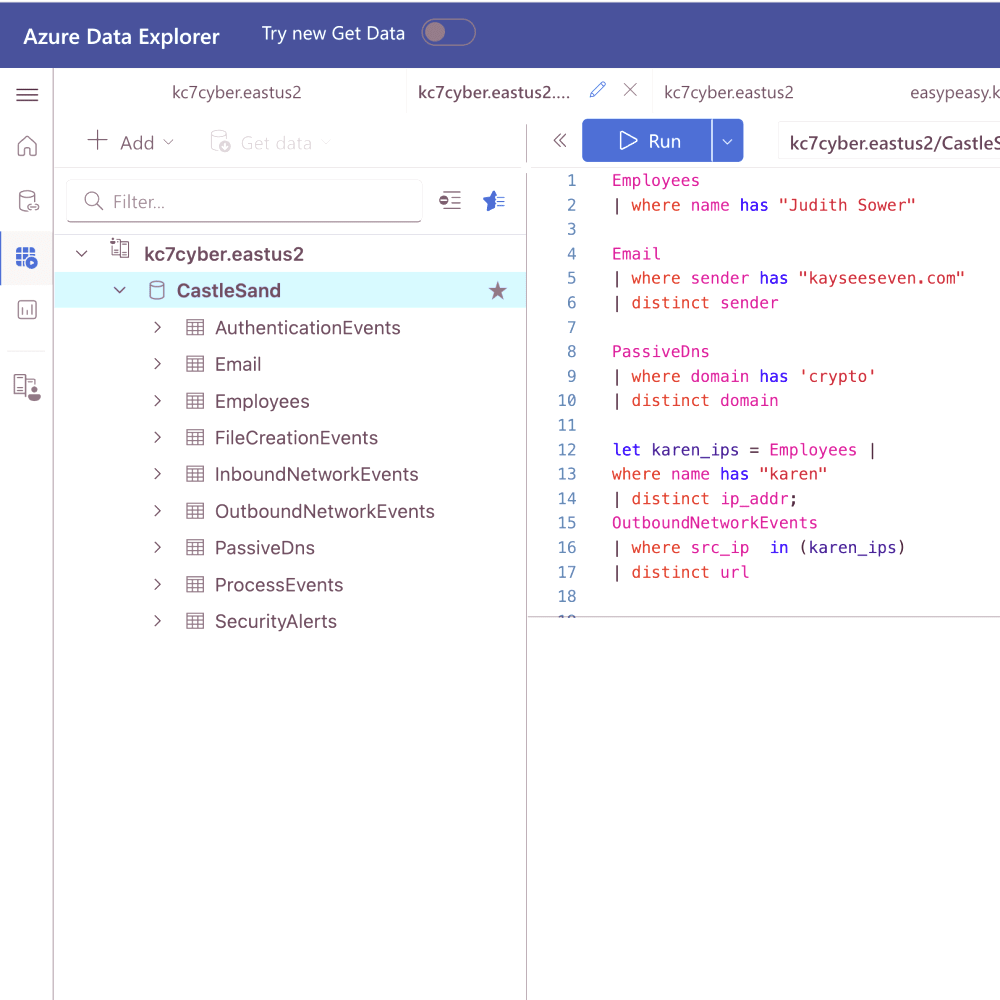The image size is (1000, 1000).
Task: Expand the Email table chevron
Action: 158,364
